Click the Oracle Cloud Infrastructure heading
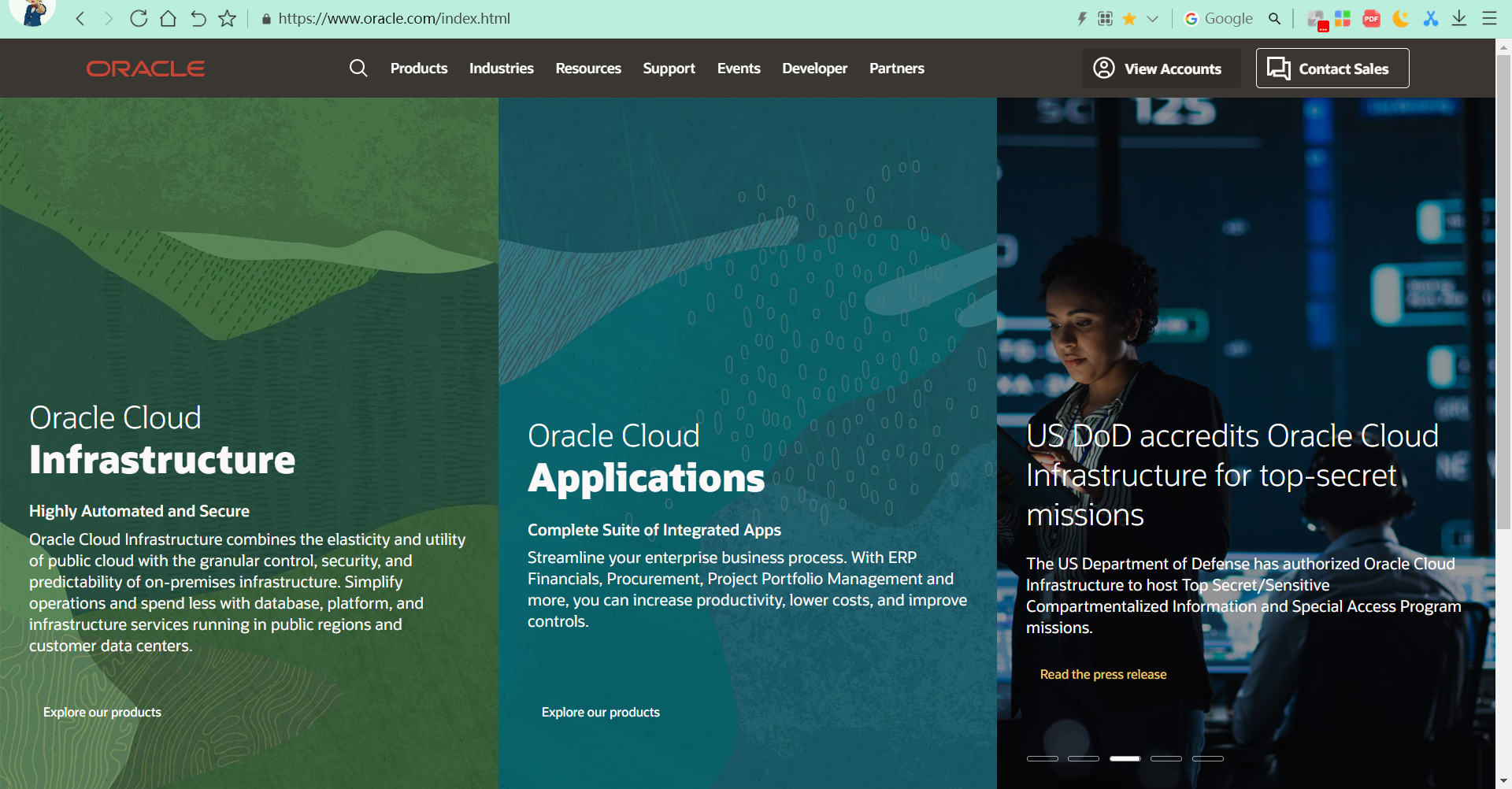This screenshot has height=789, width=1512. [x=162, y=439]
